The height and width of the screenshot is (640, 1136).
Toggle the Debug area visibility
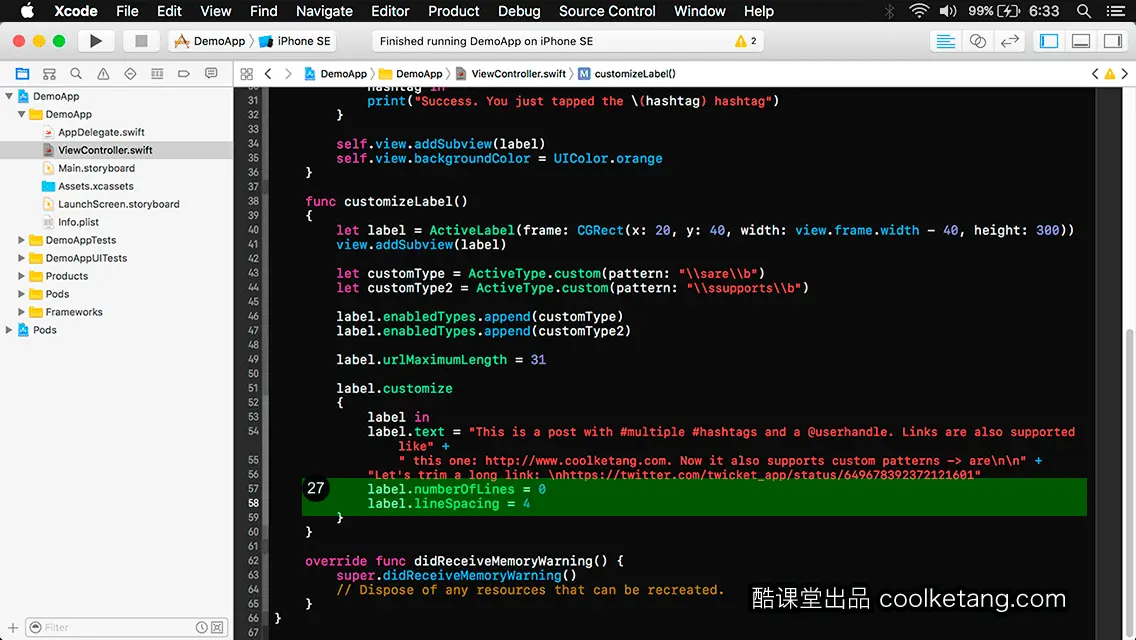(x=1081, y=41)
